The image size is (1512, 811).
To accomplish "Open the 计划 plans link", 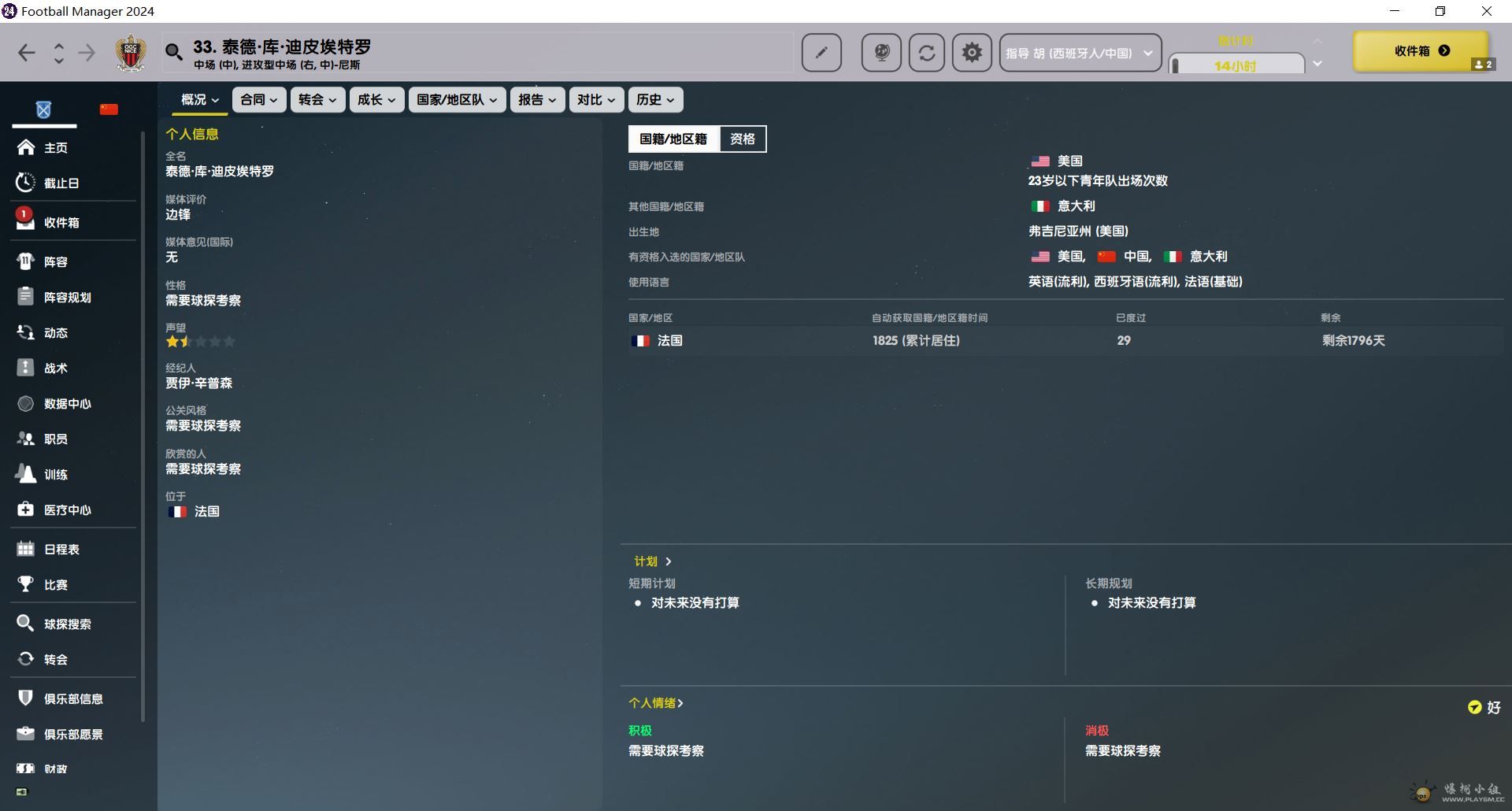I will pyautogui.click(x=653, y=561).
